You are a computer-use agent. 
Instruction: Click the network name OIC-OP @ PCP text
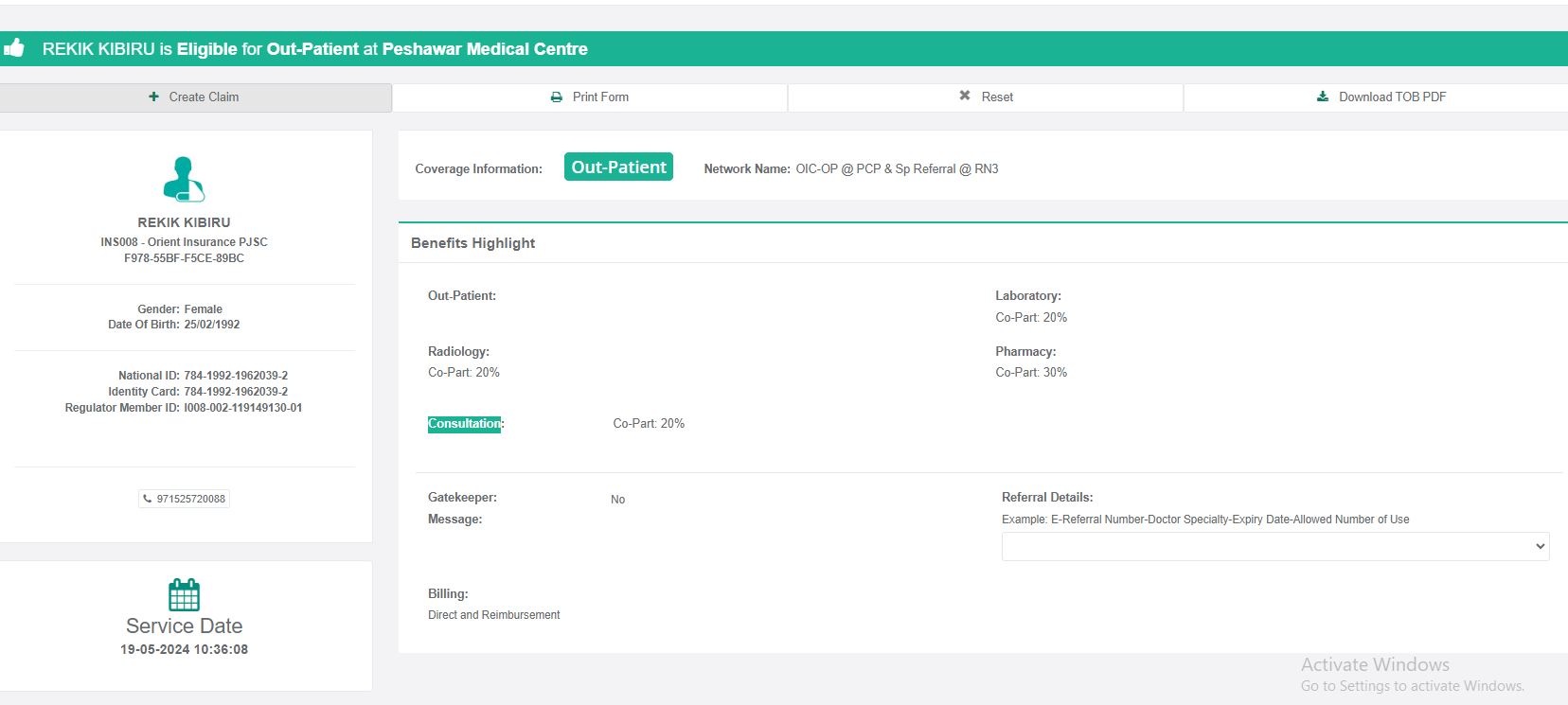[896, 168]
